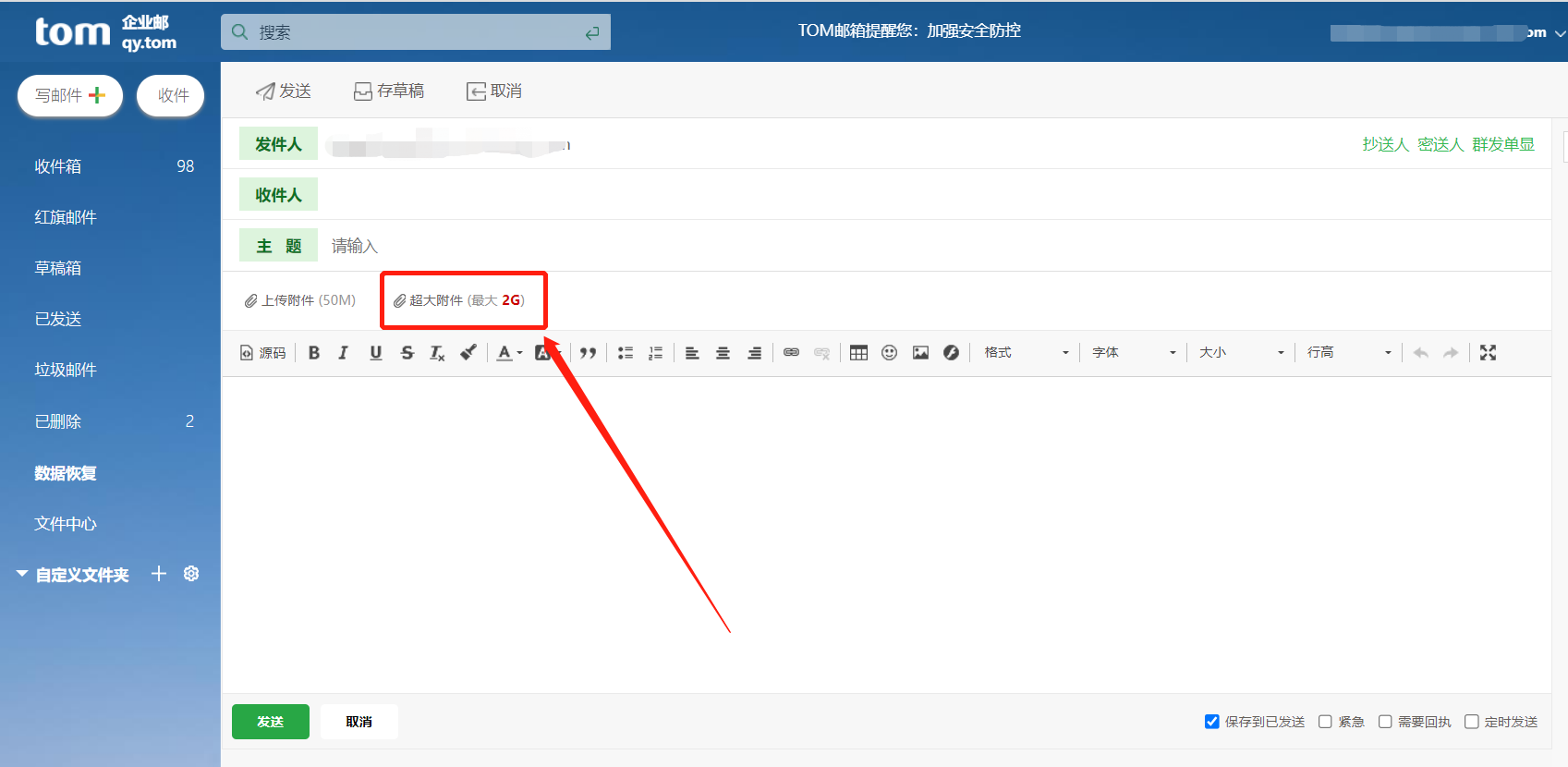Click the 写邮件 compose button
This screenshot has width=1568, height=767.
70,95
